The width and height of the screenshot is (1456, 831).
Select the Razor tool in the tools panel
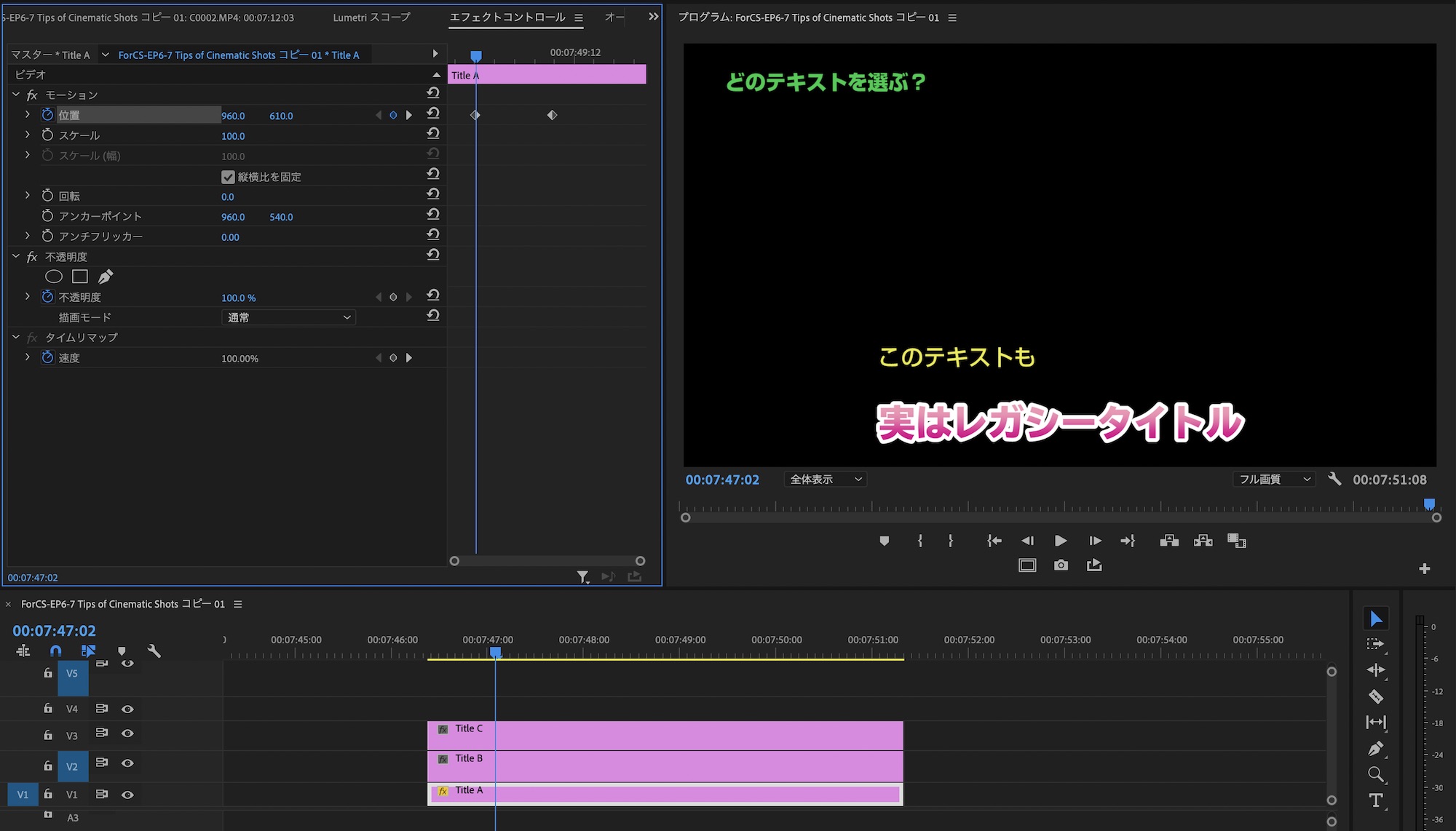(1375, 696)
